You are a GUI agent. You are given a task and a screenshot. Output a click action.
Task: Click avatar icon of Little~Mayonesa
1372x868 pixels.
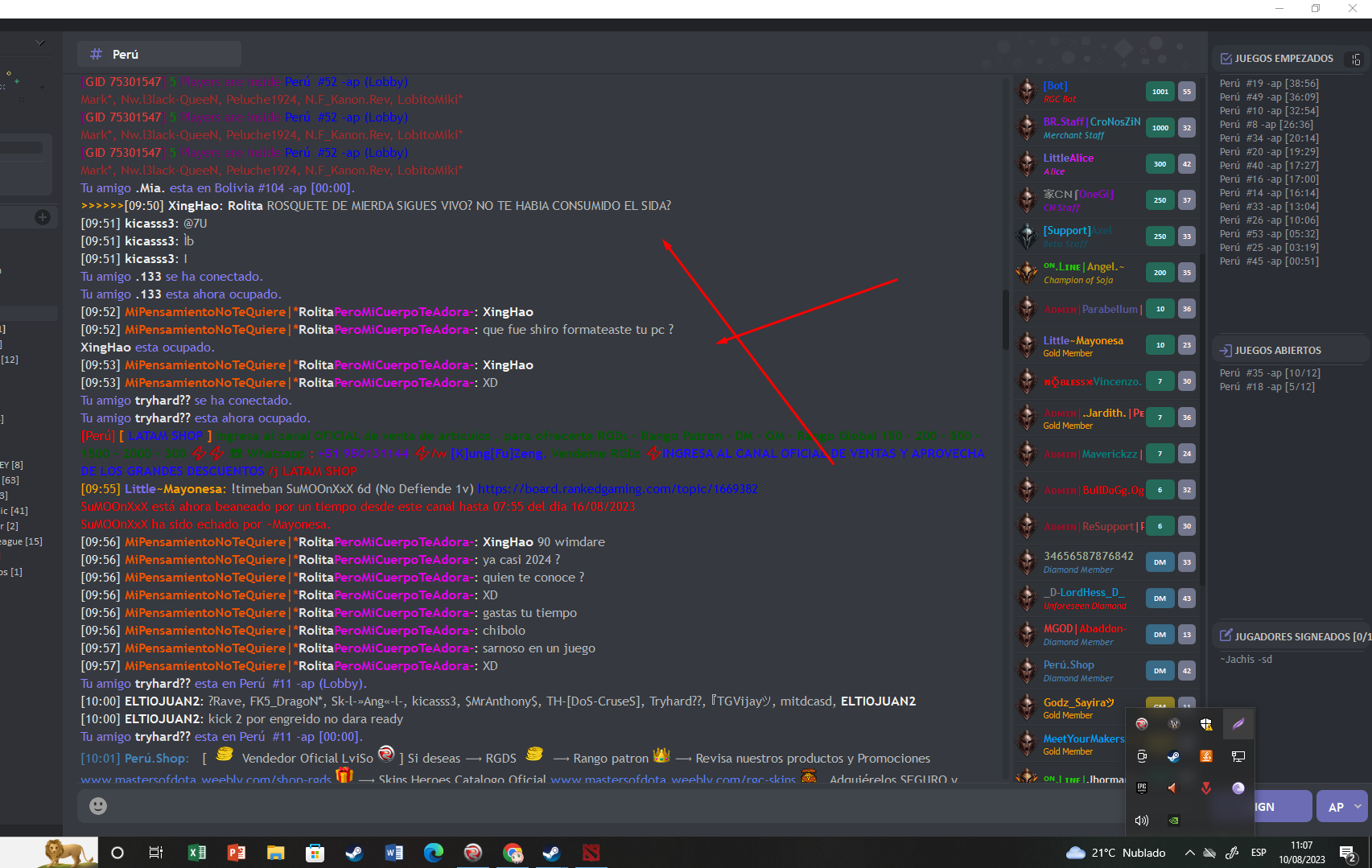click(1027, 346)
